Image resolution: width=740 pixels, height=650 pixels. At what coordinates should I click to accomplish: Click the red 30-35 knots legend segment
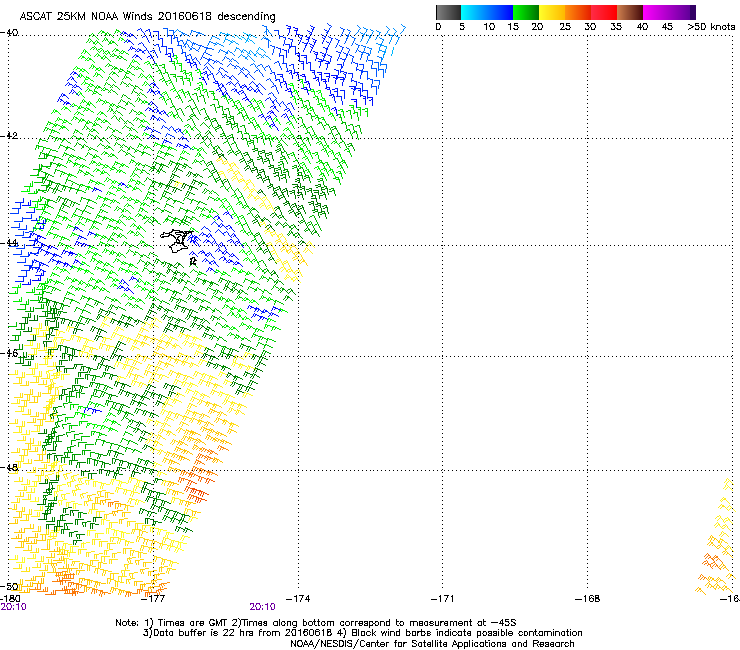click(x=604, y=12)
